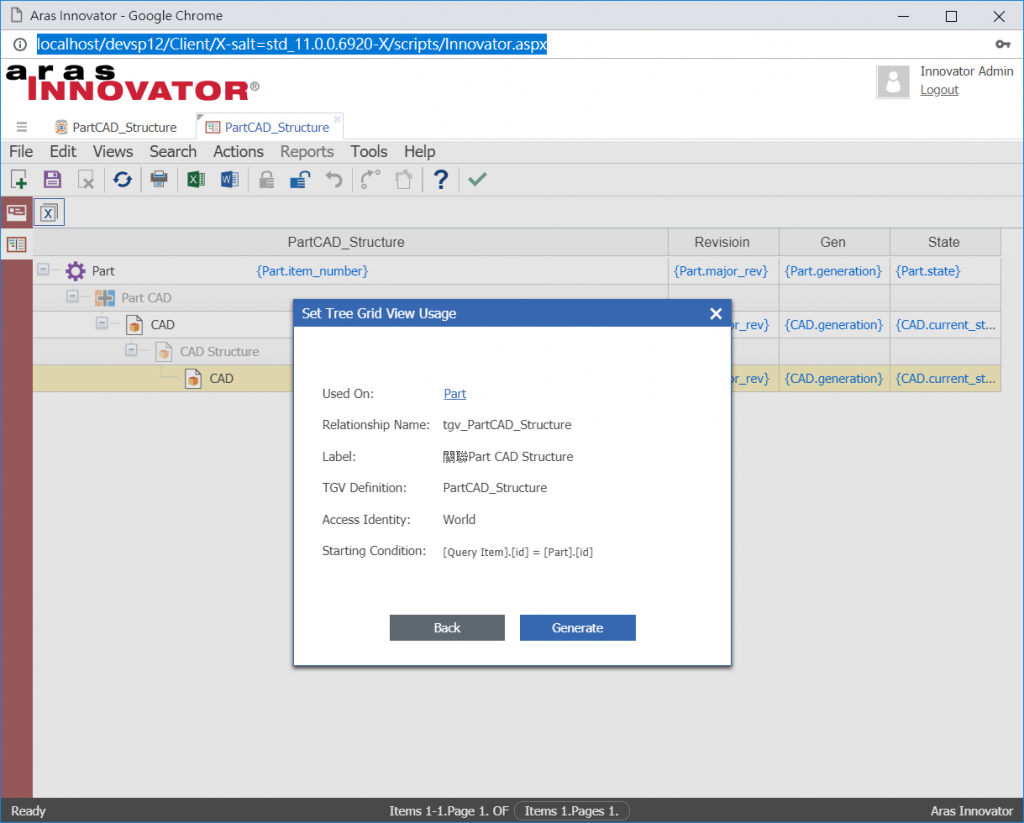Click the {Part.generation} cell
This screenshot has width=1024, height=823.
(x=833, y=271)
